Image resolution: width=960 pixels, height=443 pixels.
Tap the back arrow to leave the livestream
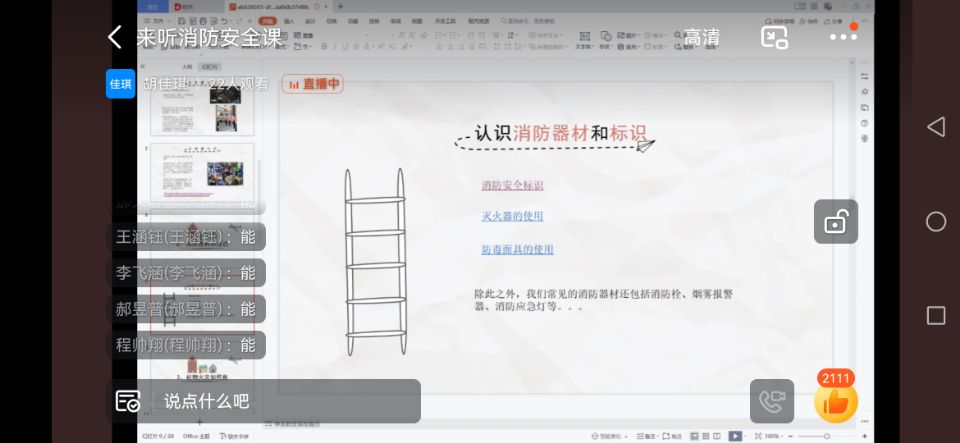(x=115, y=38)
